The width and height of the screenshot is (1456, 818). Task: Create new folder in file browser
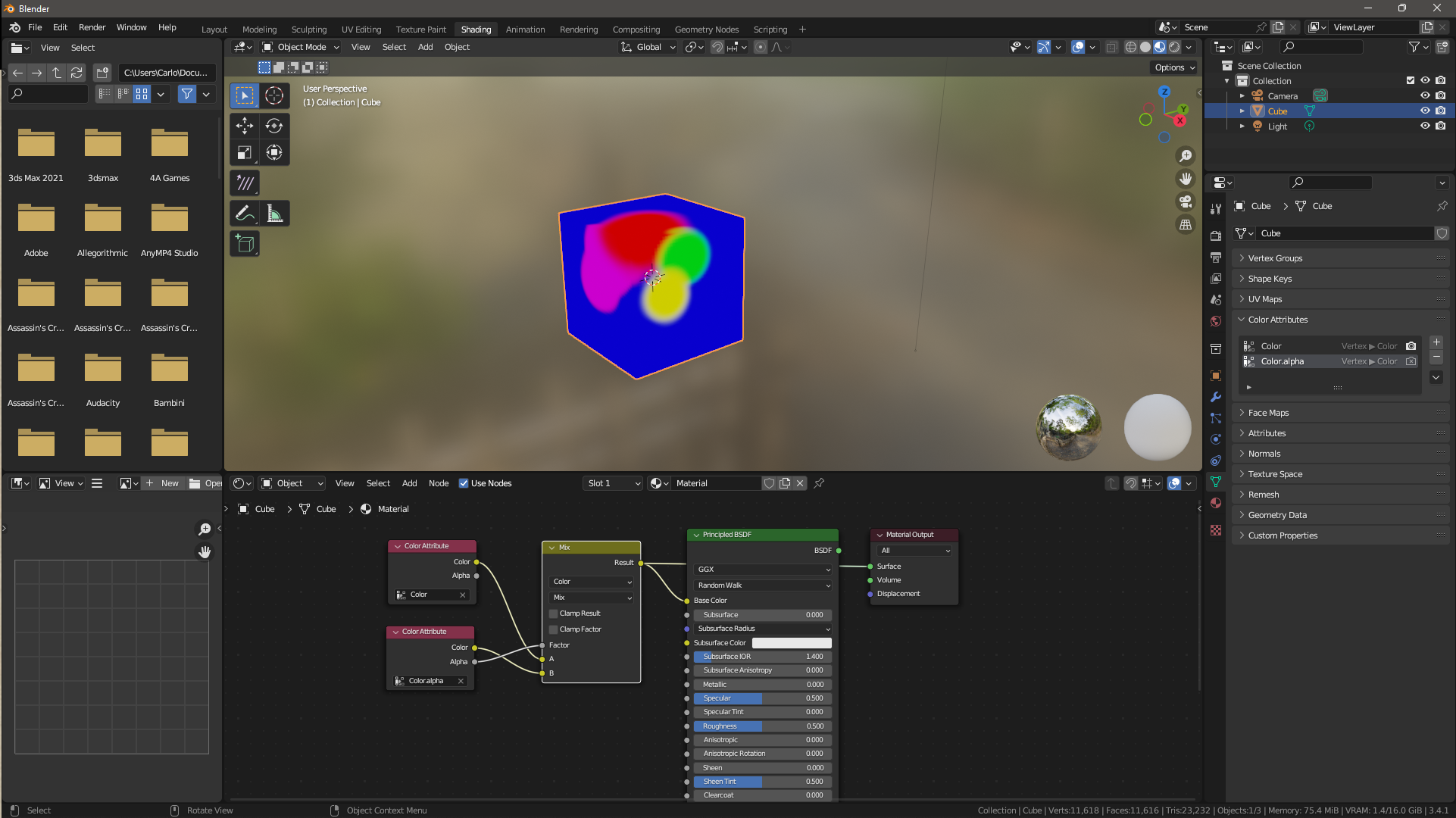coord(102,73)
